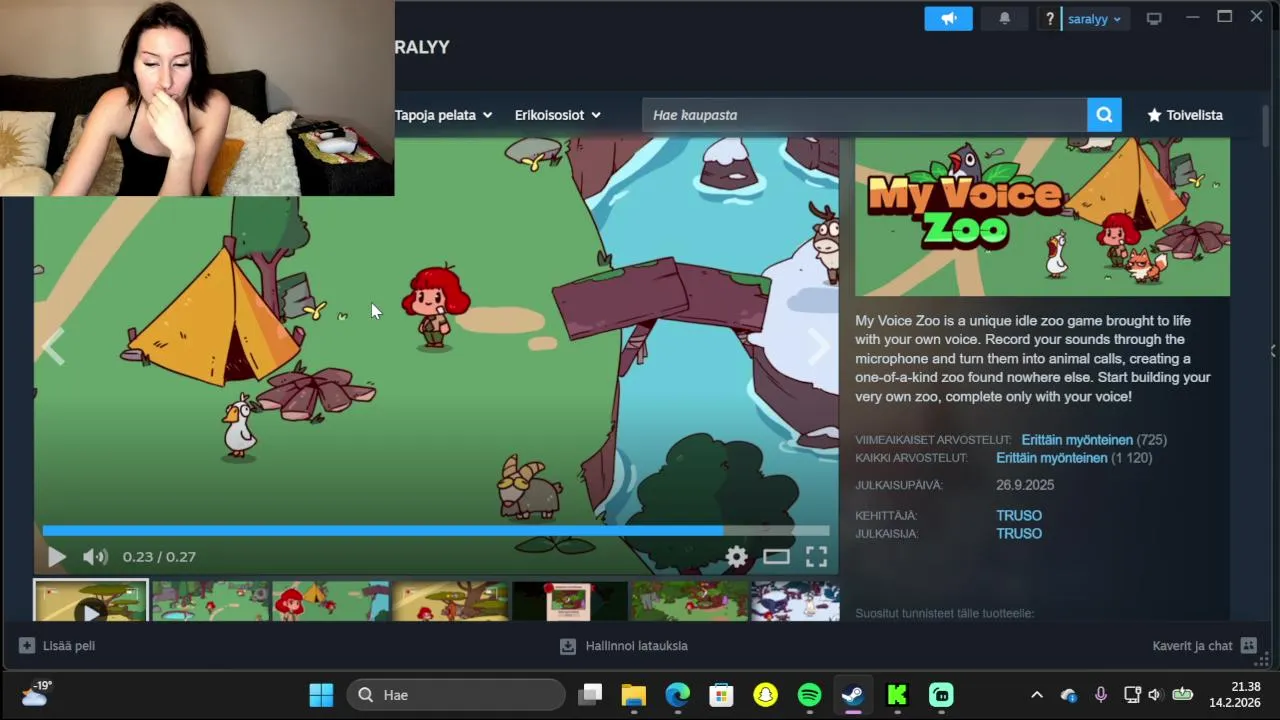Open the Toivelista wishlist
Image resolution: width=1280 pixels, height=720 pixels.
coord(1185,115)
